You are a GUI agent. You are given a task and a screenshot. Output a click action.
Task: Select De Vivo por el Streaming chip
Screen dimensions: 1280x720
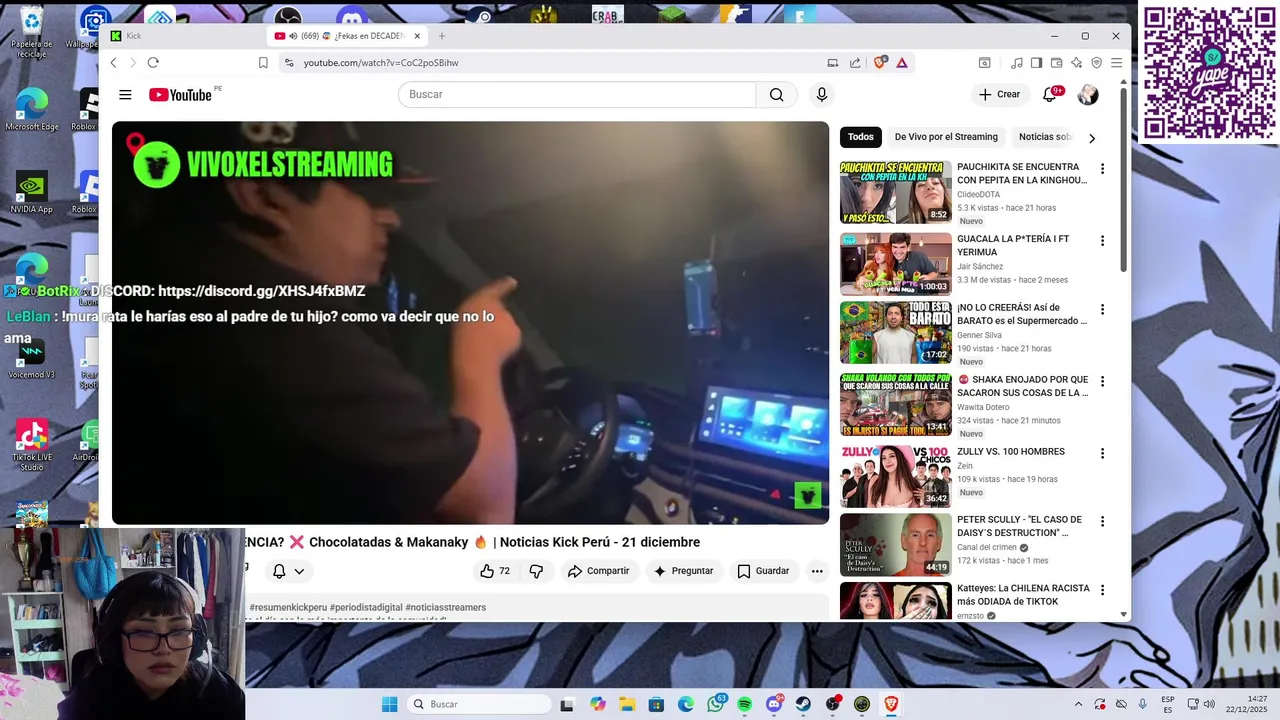point(946,137)
